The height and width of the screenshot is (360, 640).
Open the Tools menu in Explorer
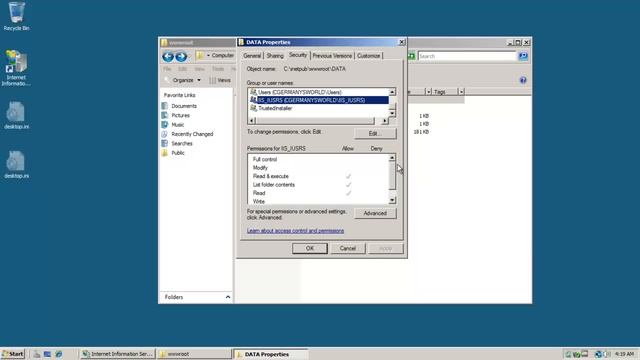click(218, 69)
